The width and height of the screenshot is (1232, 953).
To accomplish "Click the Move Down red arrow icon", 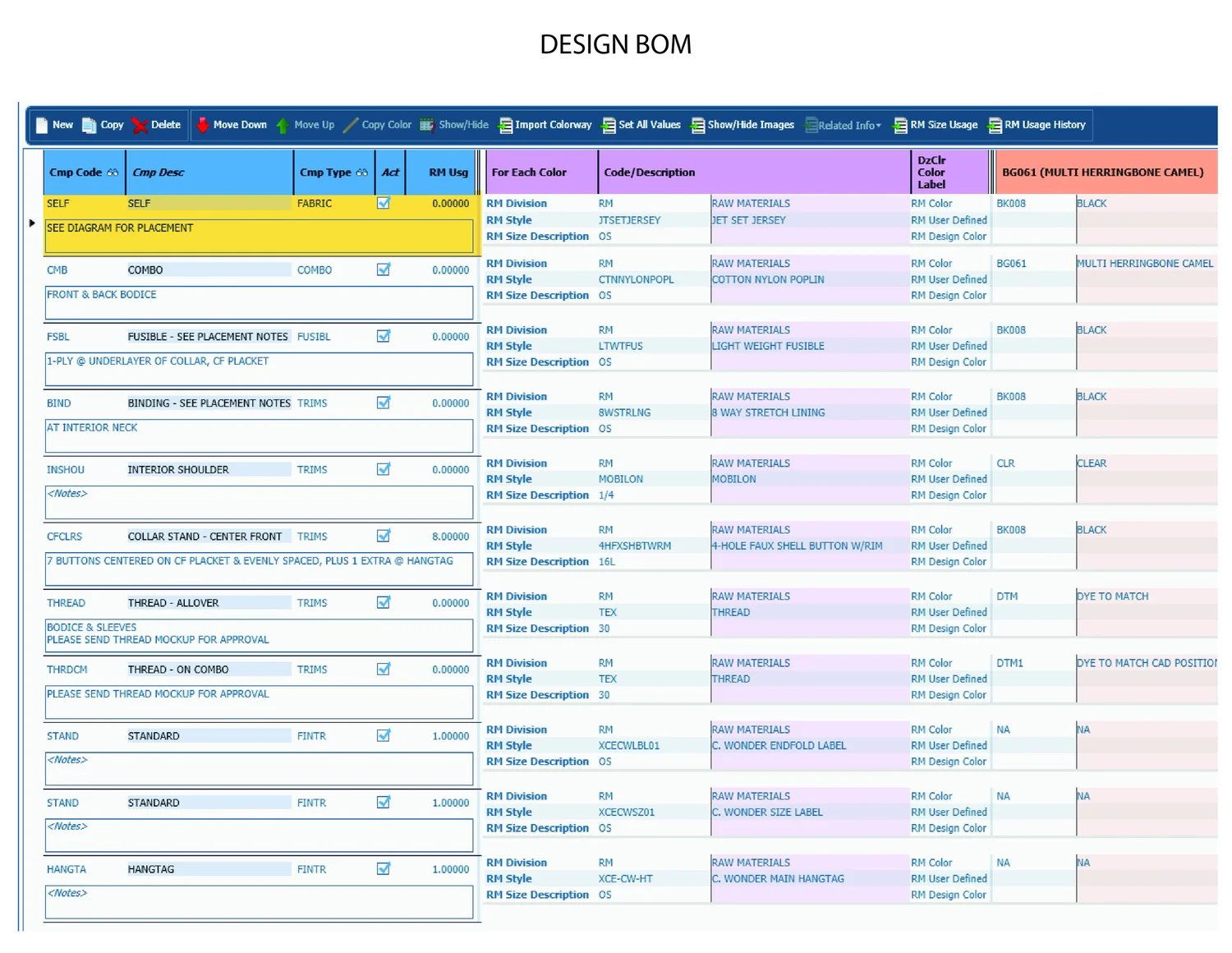I will point(202,125).
